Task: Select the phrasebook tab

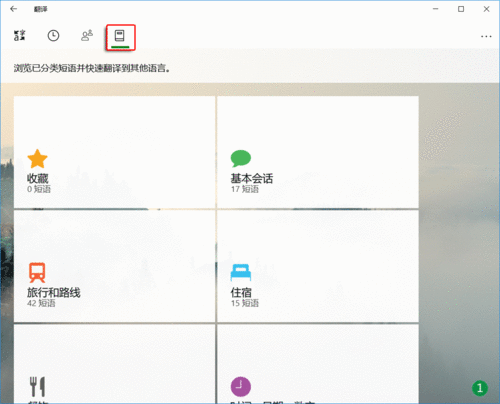Action: click(120, 35)
